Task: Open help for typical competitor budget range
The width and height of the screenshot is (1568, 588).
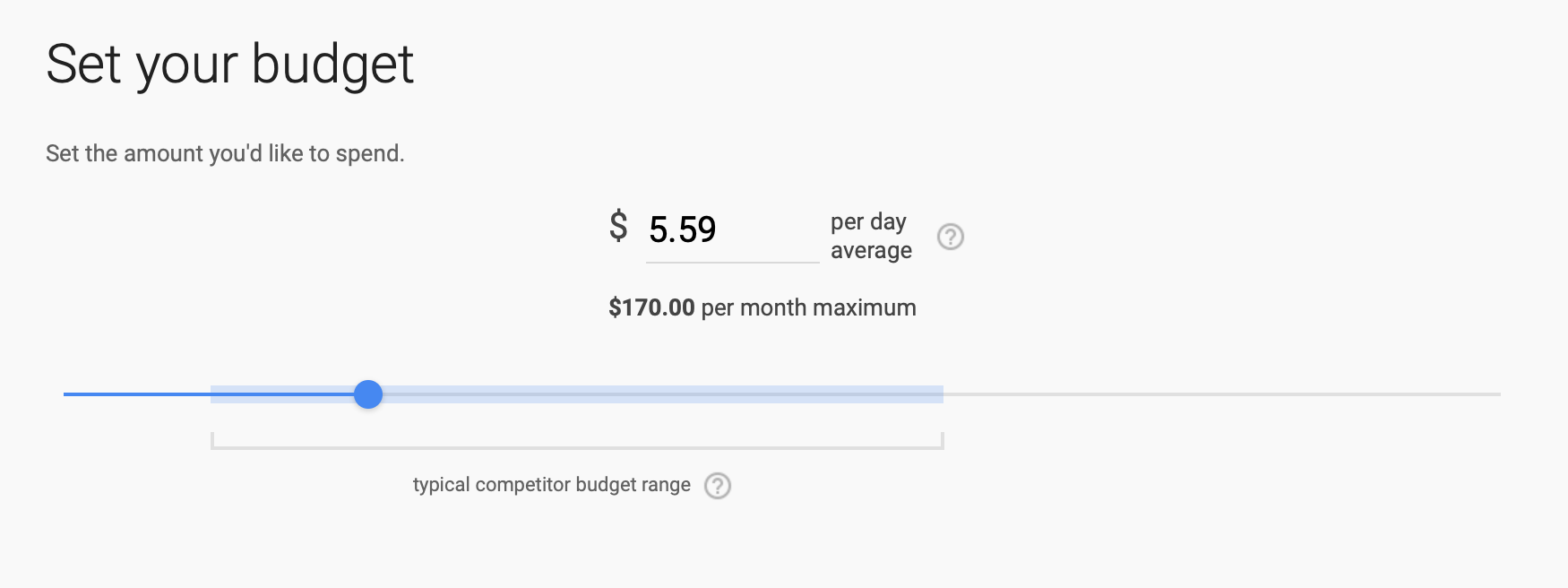Action: point(717,486)
